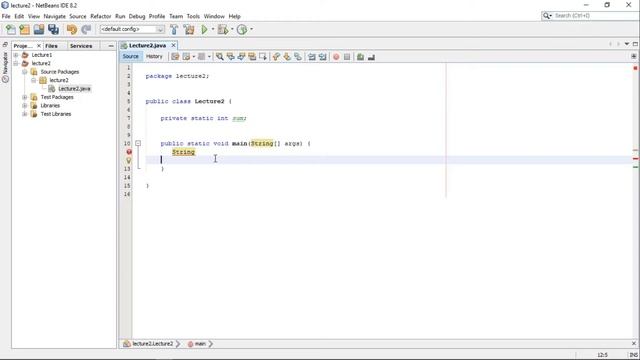Expand the Test Libraries node
The height and width of the screenshot is (360, 640).
point(25,114)
